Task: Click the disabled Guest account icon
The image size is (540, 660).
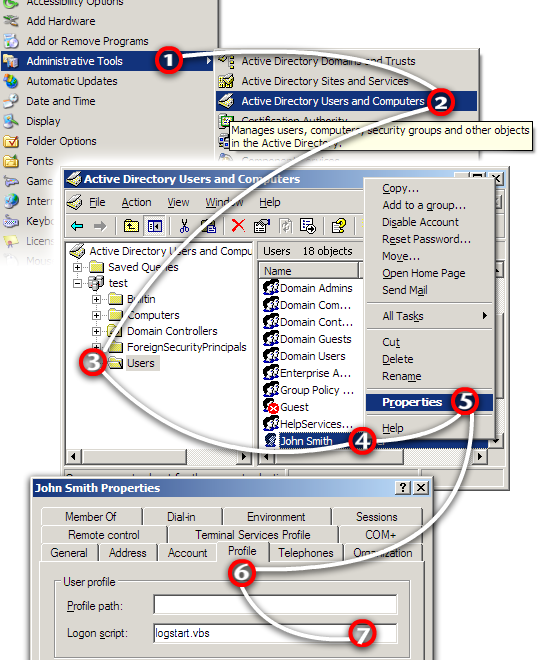Action: tap(271, 406)
